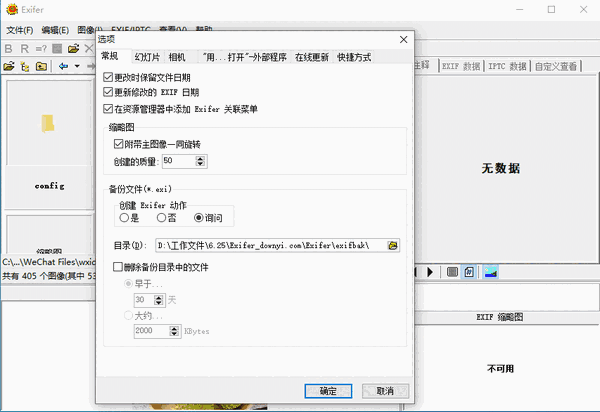Select the '是' radio button
600x412 pixels.
[x=124, y=218]
